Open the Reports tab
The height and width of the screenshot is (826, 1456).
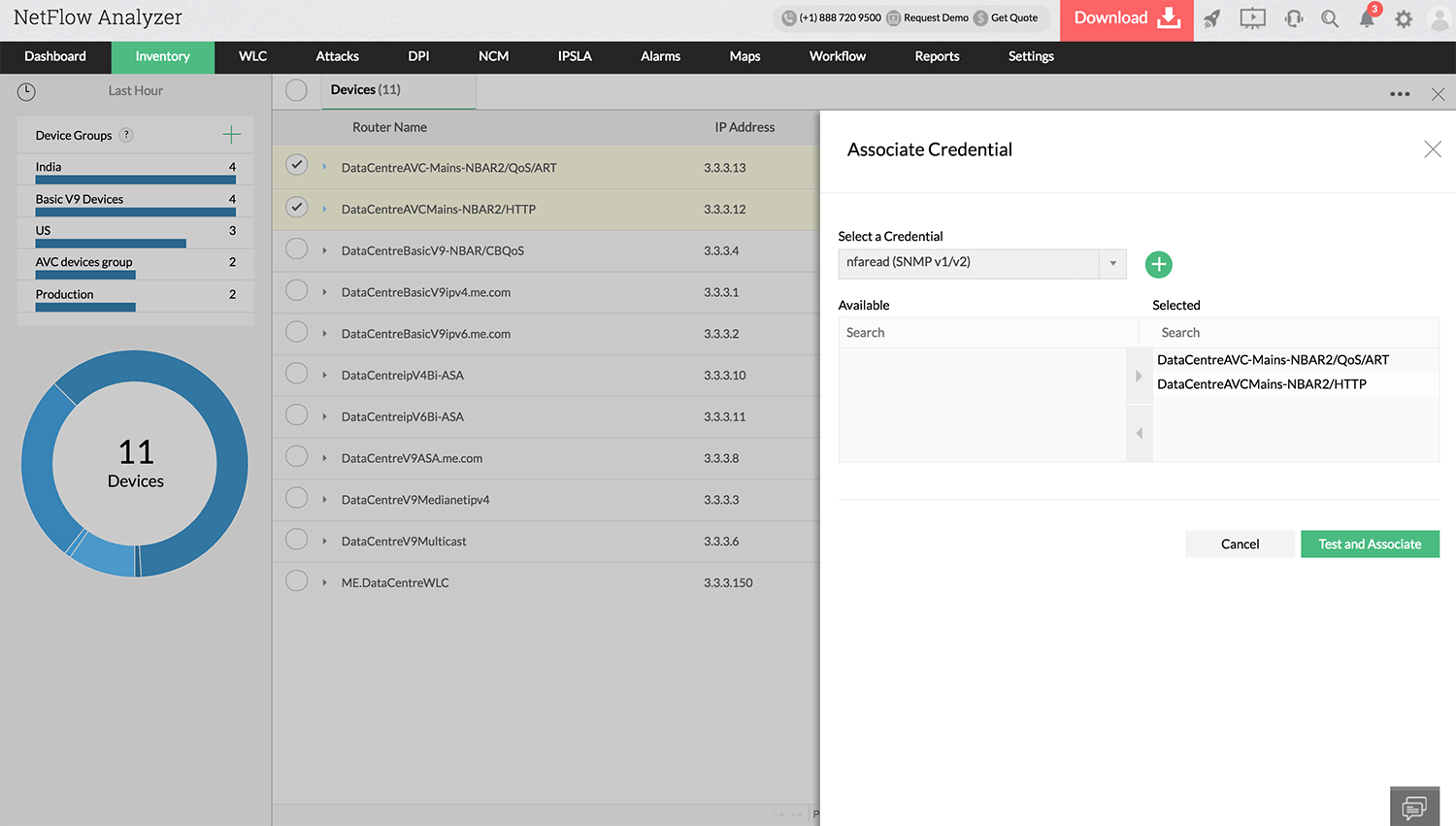point(937,57)
